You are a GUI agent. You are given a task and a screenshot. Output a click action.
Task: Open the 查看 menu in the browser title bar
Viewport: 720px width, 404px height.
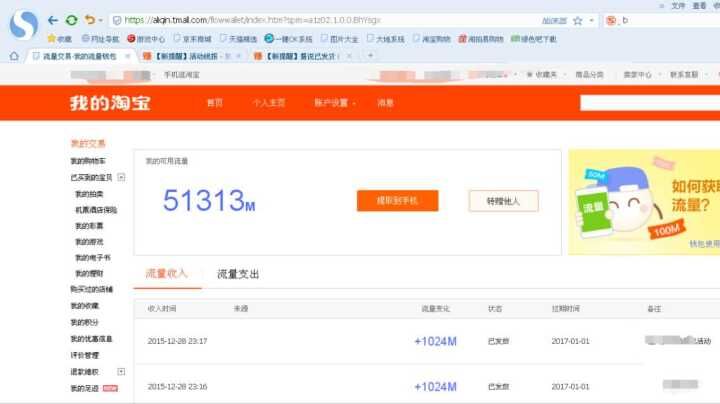699,6
